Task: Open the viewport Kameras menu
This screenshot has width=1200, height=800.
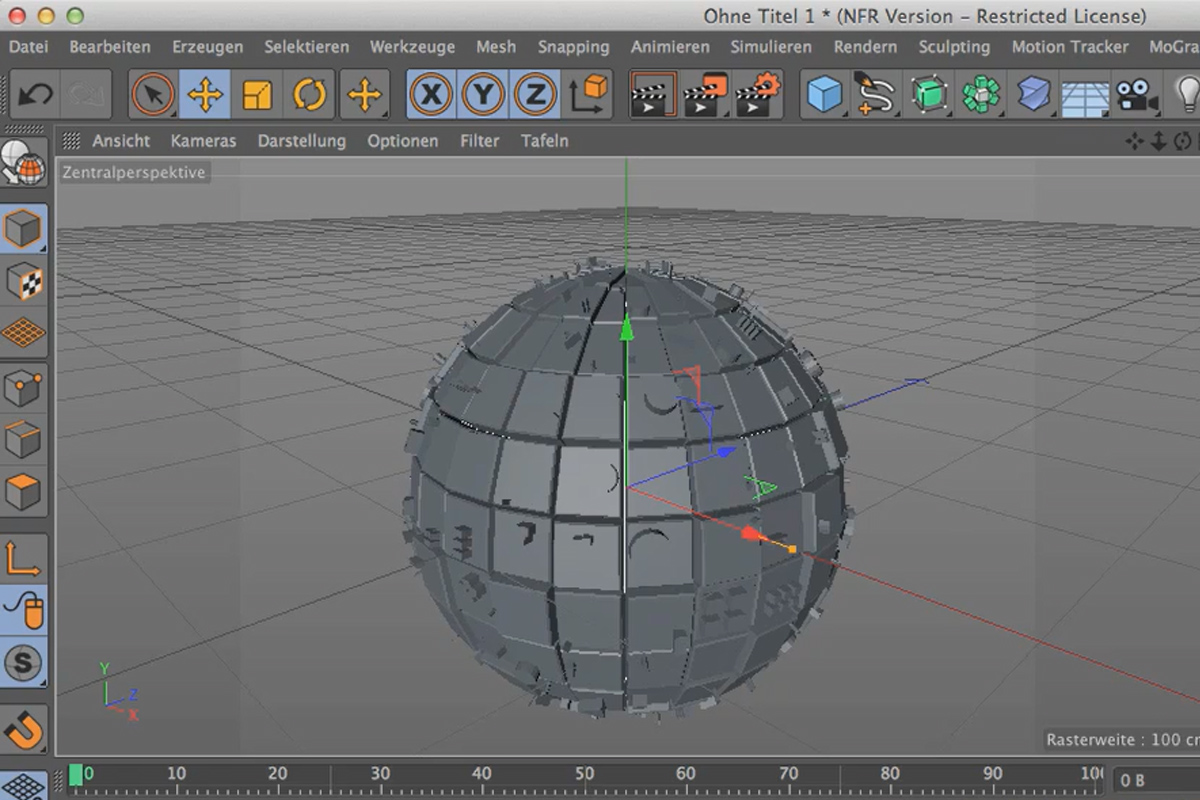Action: 204,141
